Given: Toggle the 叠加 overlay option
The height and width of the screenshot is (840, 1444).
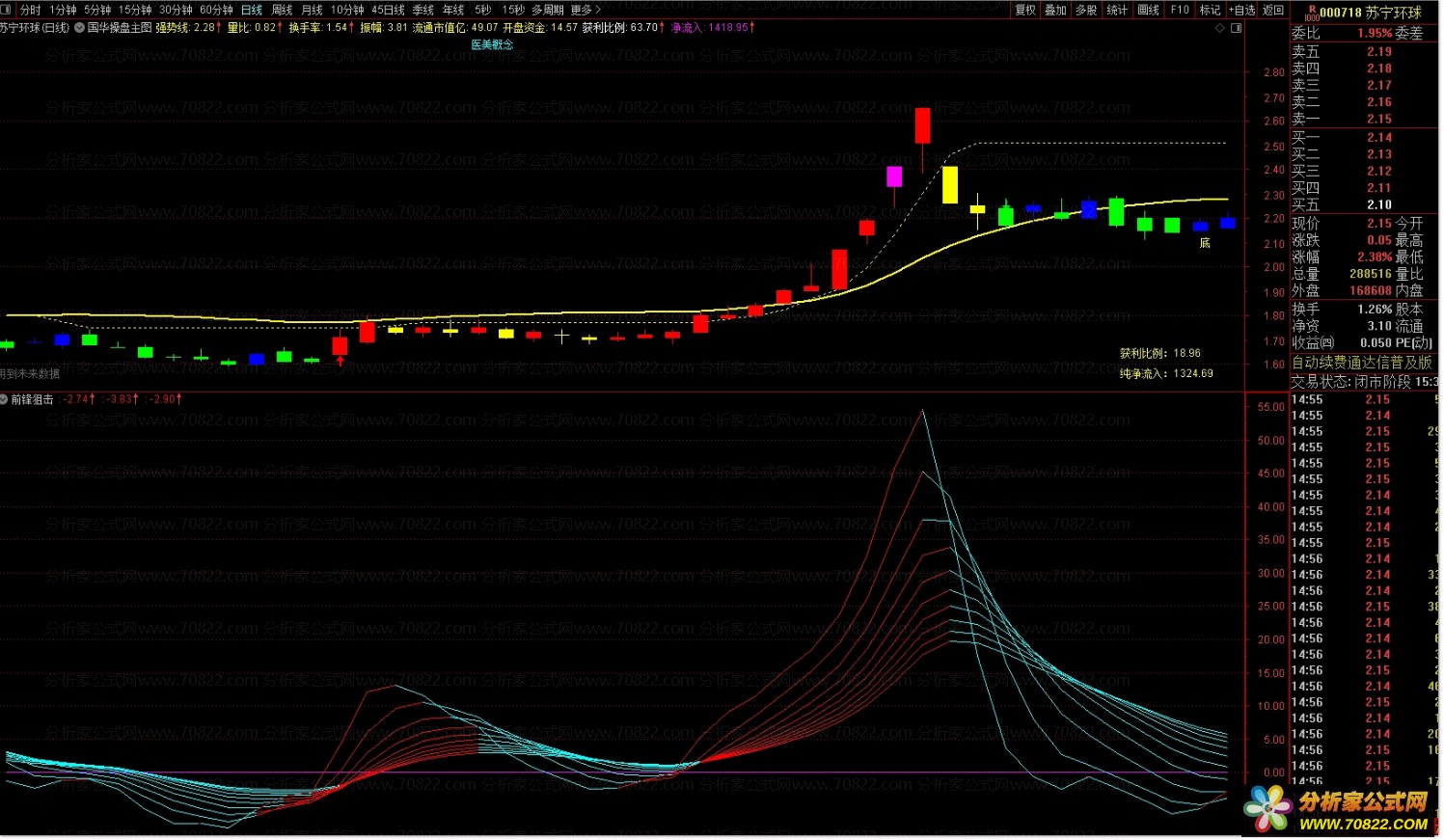Looking at the screenshot, I should [1056, 10].
